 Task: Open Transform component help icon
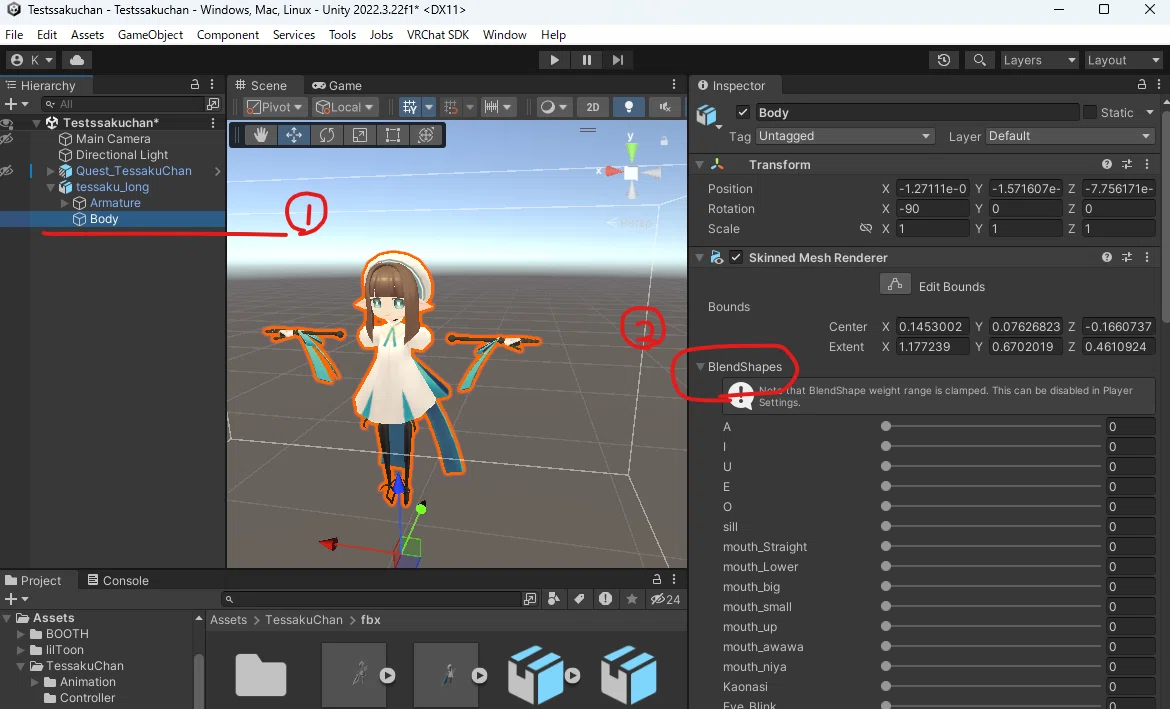click(1107, 164)
